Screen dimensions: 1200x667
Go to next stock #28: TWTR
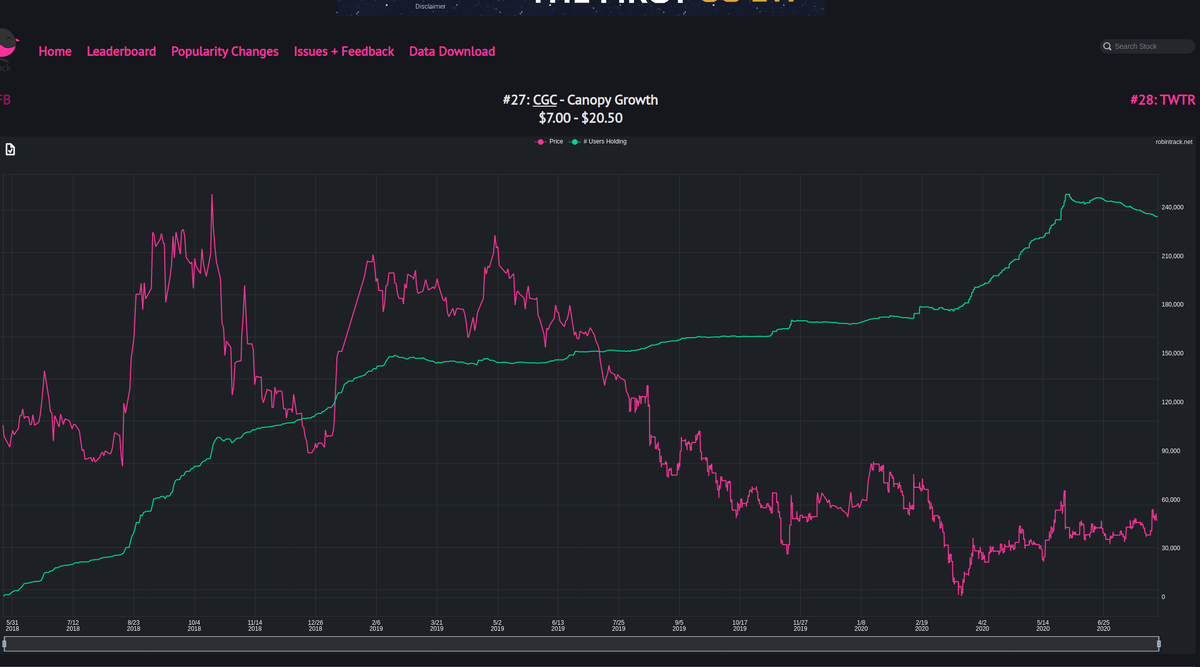[x=1162, y=100]
